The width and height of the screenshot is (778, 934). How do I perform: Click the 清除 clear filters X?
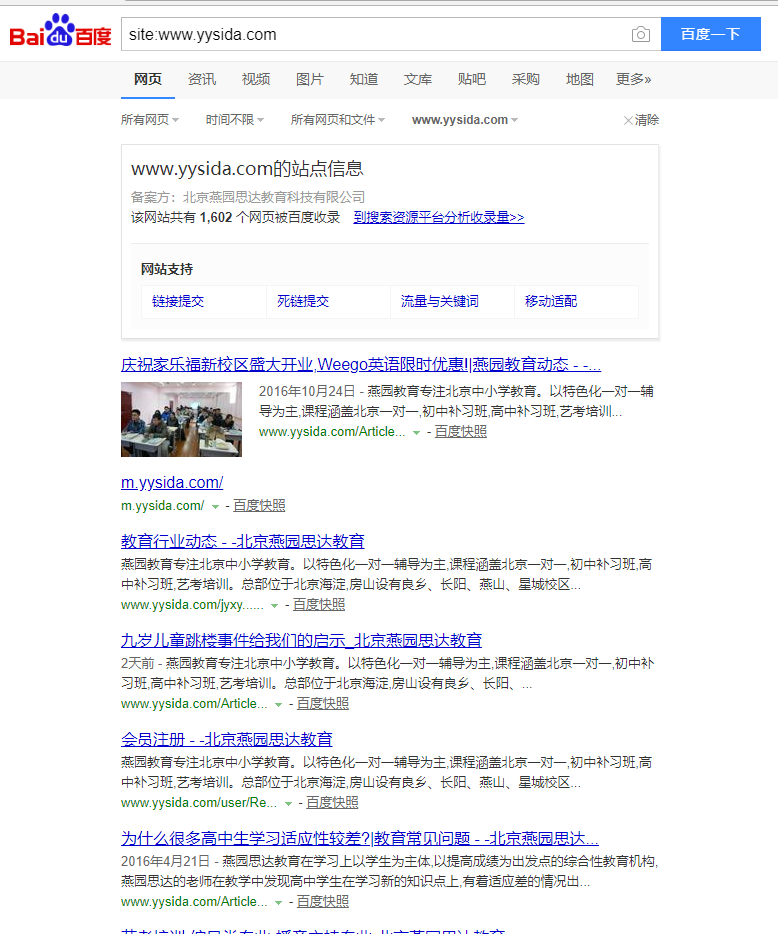point(641,120)
